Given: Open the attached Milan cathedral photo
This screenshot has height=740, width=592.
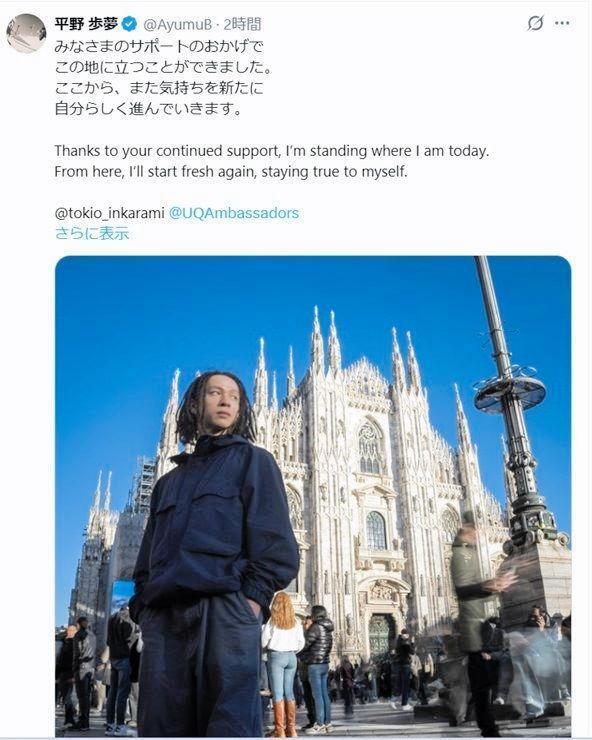Looking at the screenshot, I should click(x=313, y=496).
